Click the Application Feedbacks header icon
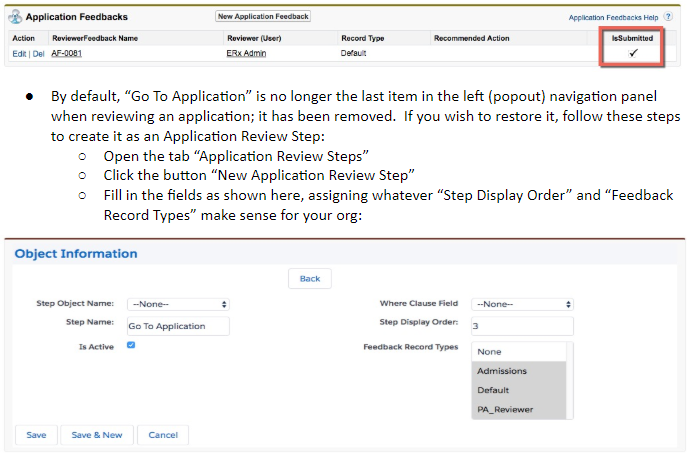The height and width of the screenshot is (460, 687). point(17,17)
